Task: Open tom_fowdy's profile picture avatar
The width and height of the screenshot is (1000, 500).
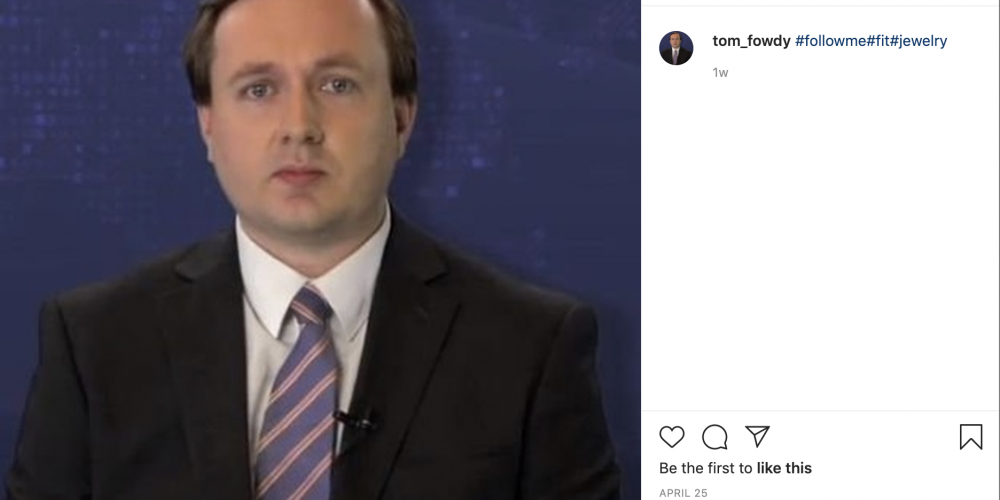Action: (676, 48)
